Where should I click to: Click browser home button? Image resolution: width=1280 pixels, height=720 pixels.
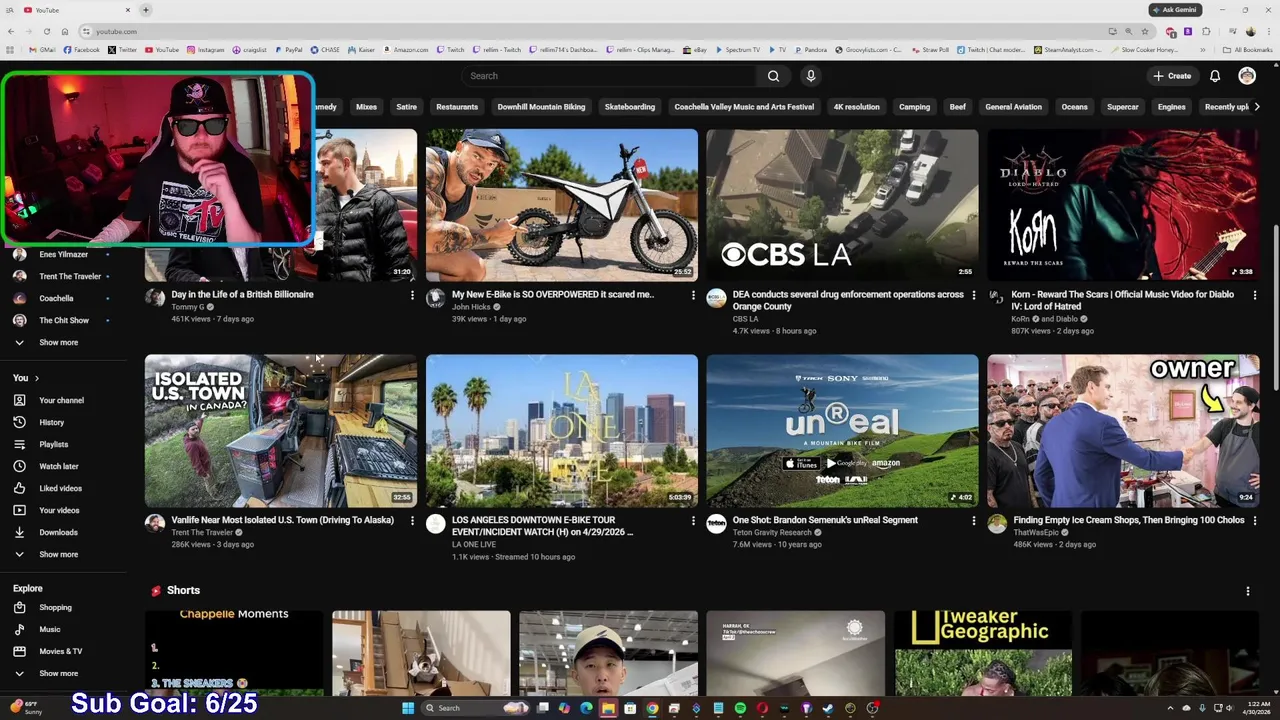(64, 31)
